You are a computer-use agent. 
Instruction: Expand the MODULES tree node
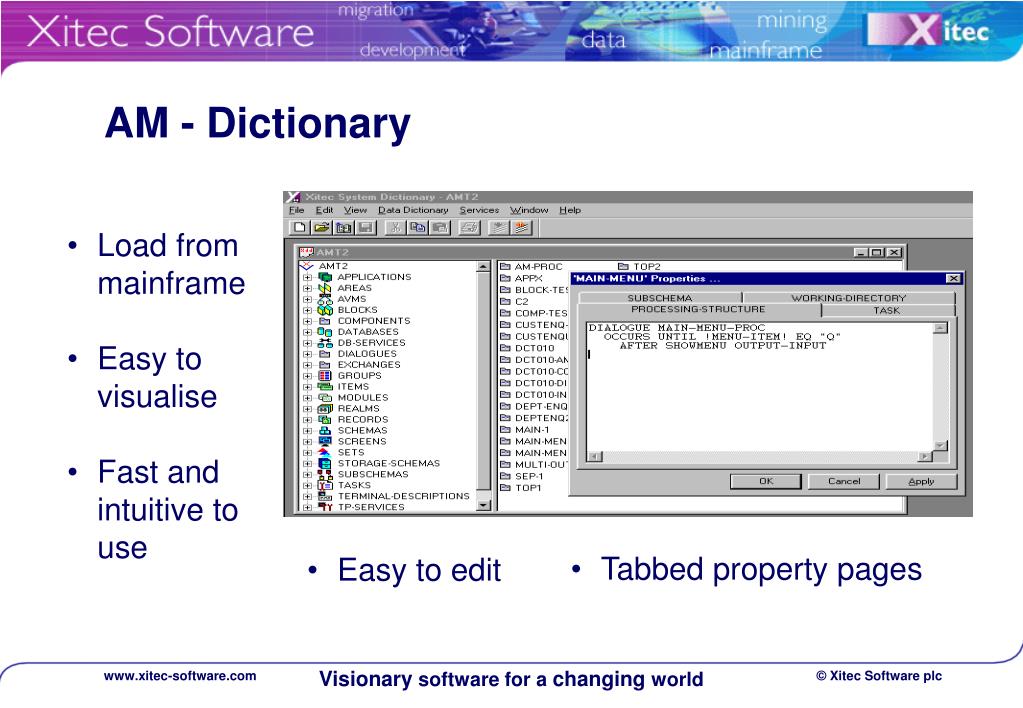pos(307,397)
